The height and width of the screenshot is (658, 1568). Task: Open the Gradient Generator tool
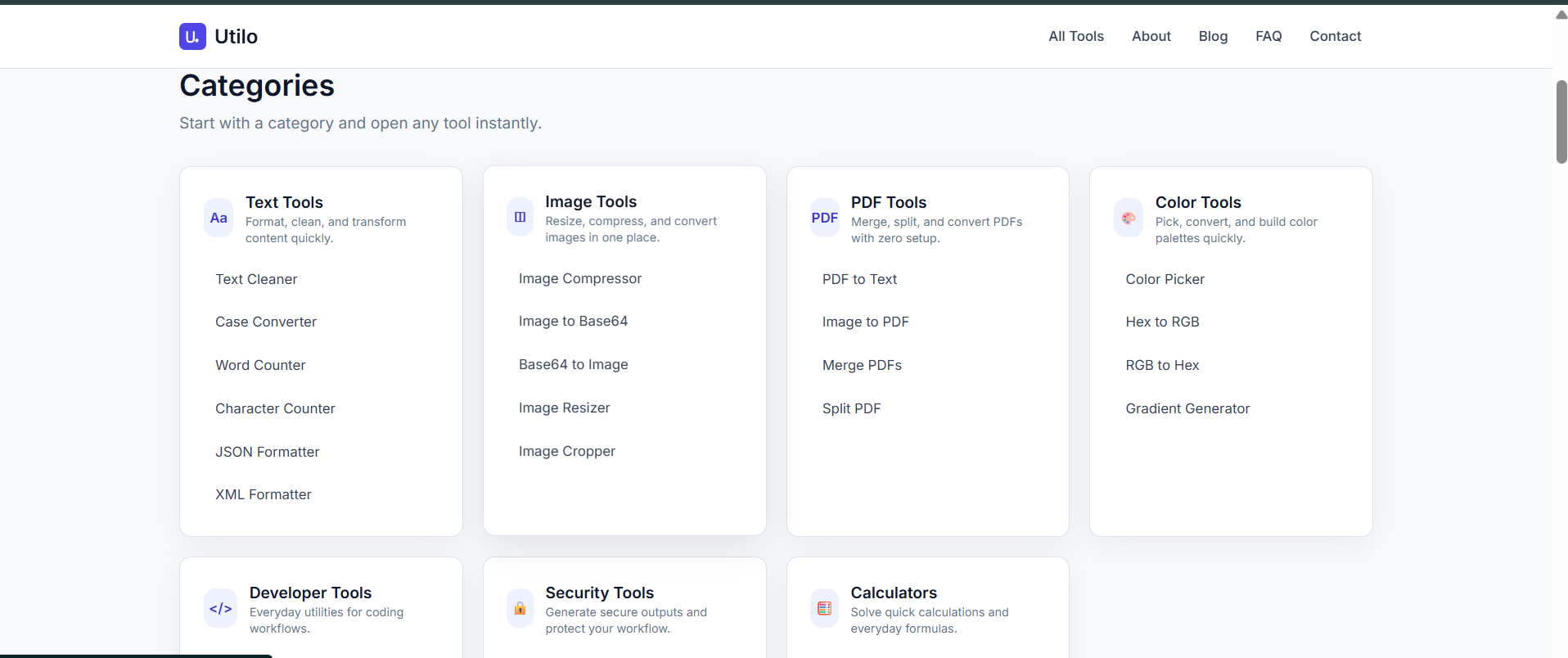click(x=1187, y=408)
